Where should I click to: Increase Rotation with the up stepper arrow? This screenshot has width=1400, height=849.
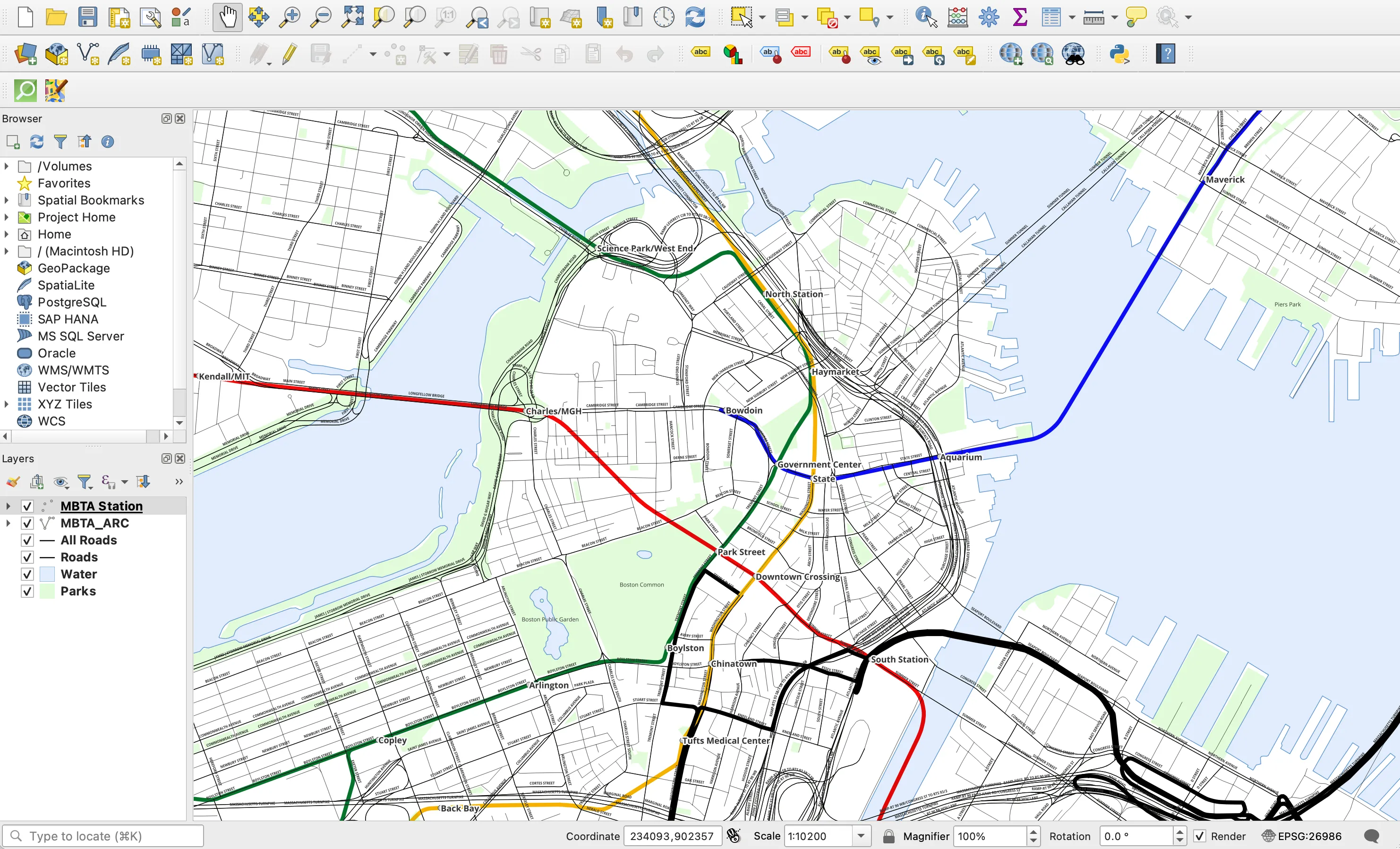pos(1179,832)
